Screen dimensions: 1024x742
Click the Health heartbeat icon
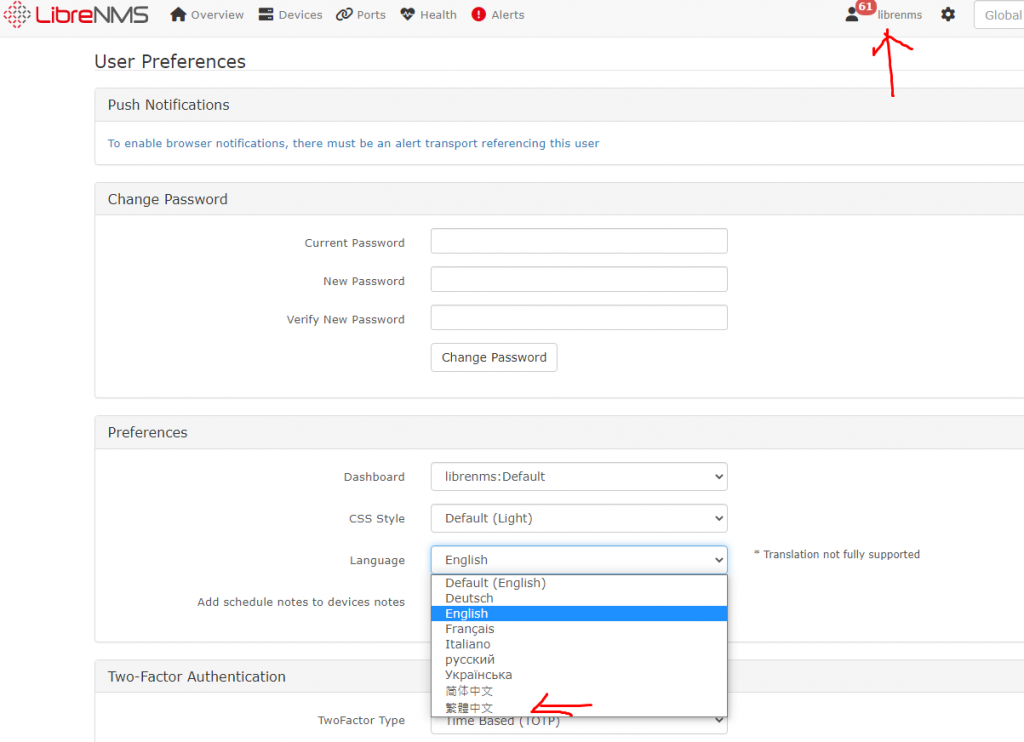408,14
